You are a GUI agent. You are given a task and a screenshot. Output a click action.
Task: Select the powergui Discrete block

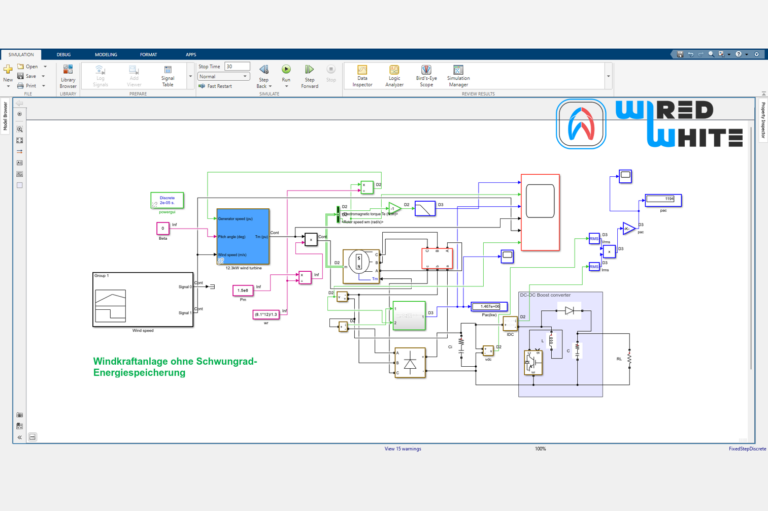pyautogui.click(x=167, y=200)
